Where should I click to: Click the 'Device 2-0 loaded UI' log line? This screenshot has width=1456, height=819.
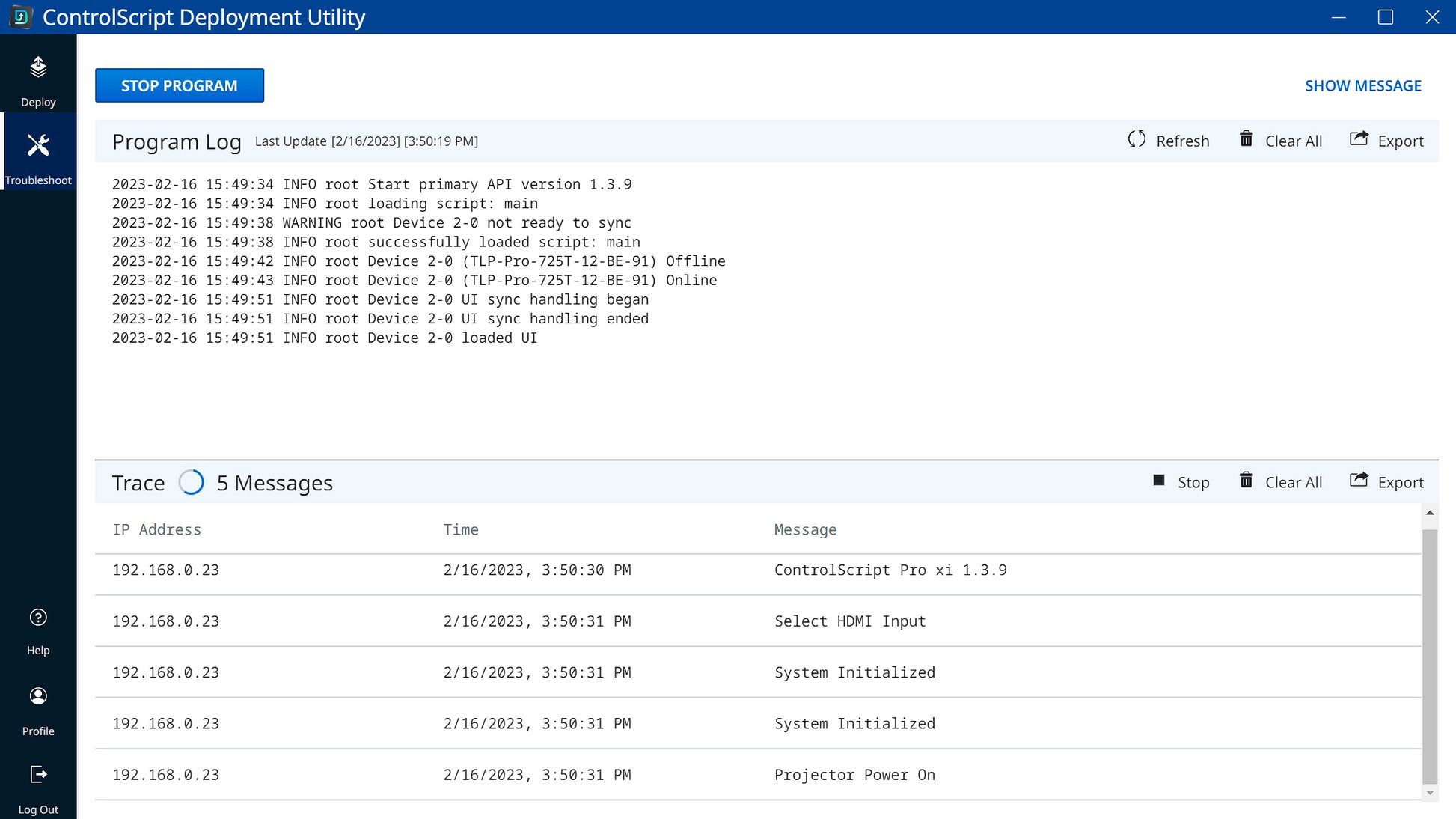[x=325, y=338]
